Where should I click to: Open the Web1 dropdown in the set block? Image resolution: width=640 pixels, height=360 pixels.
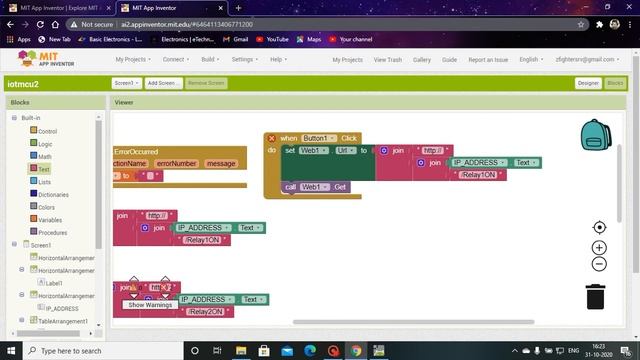[x=313, y=151]
